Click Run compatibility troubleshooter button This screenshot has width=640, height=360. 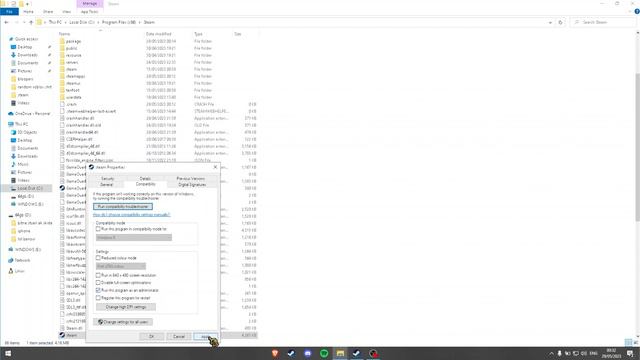point(123,207)
